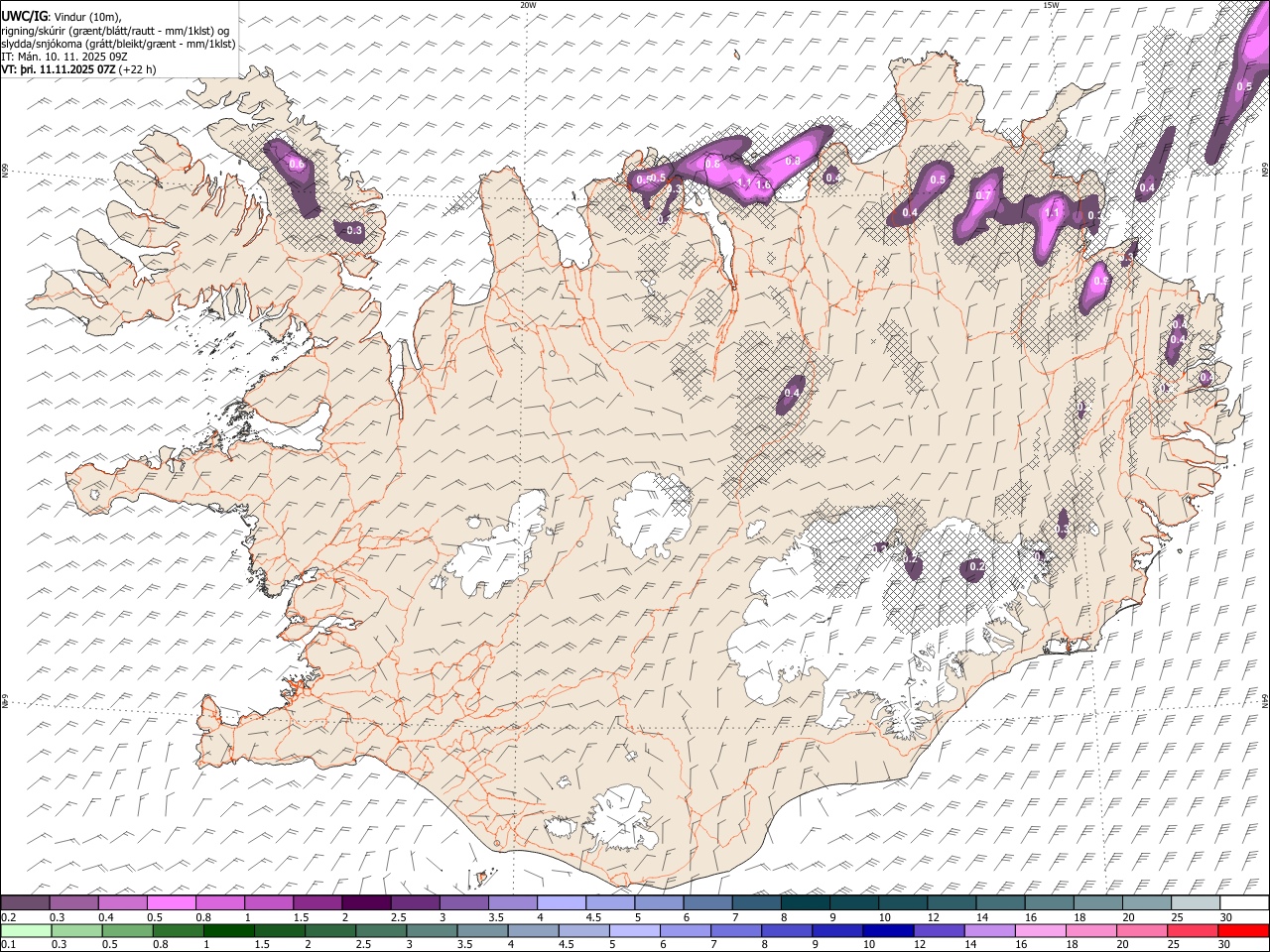
Task: Click the 0.5 value in the top-right offshore band
Action: [1244, 86]
